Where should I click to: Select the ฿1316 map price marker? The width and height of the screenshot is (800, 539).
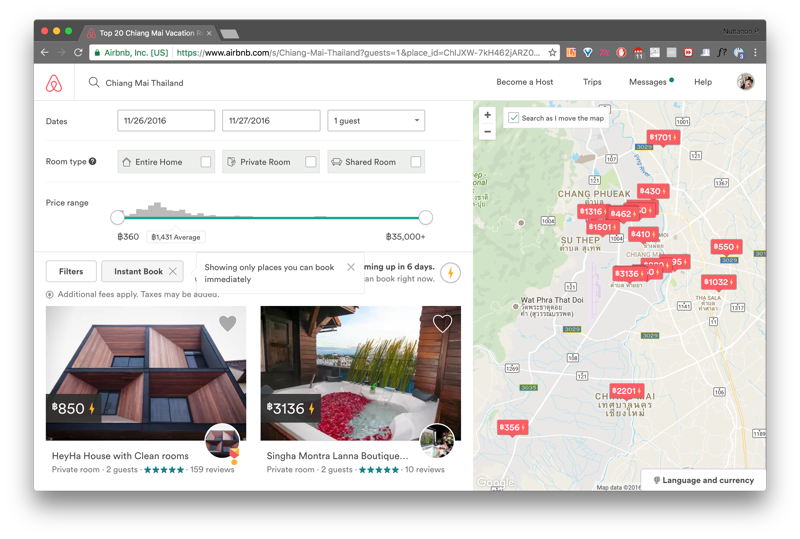pos(592,211)
